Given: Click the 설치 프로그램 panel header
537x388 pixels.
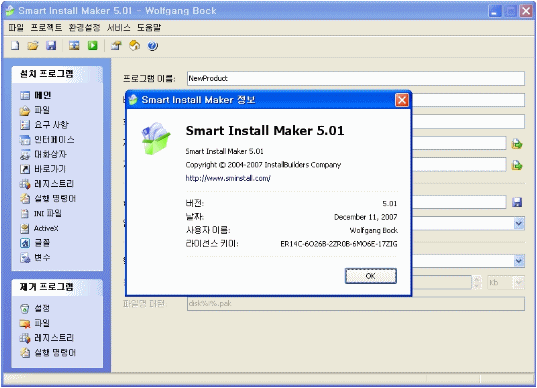Looking at the screenshot, I should tap(57, 74).
